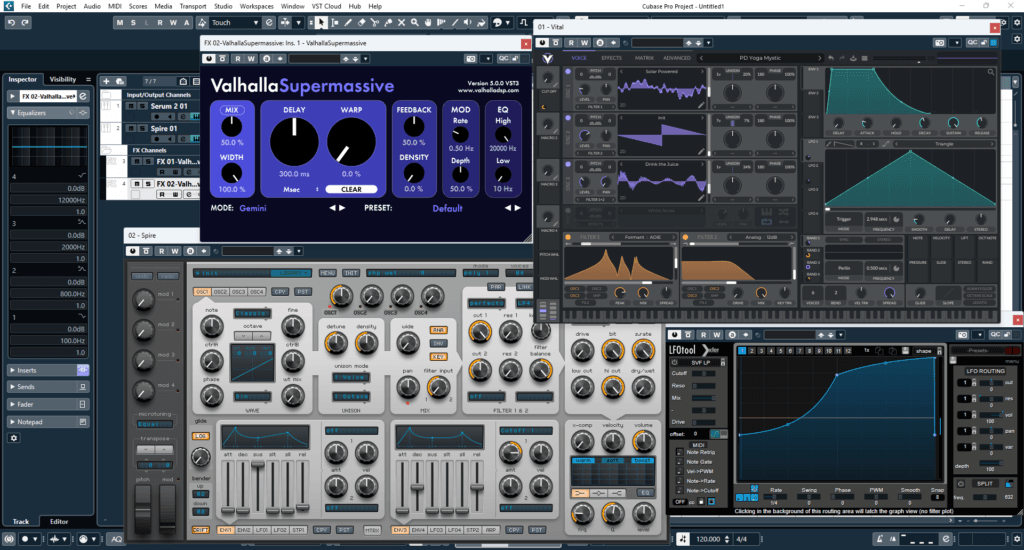Image resolution: width=1024 pixels, height=550 pixels.
Task: Toggle global Solo S in toolbar
Action: tap(133, 23)
